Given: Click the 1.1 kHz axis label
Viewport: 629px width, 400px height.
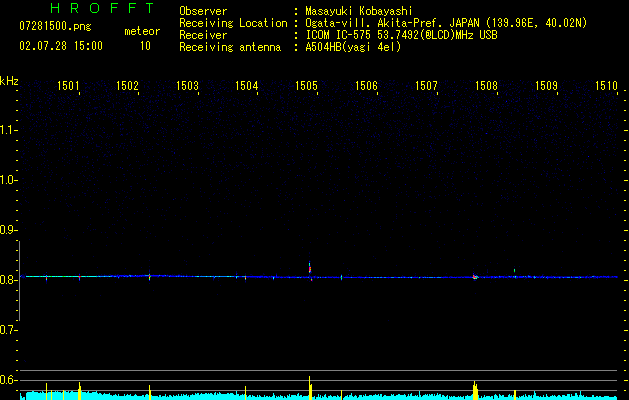Looking at the screenshot, I should [x=8, y=130].
